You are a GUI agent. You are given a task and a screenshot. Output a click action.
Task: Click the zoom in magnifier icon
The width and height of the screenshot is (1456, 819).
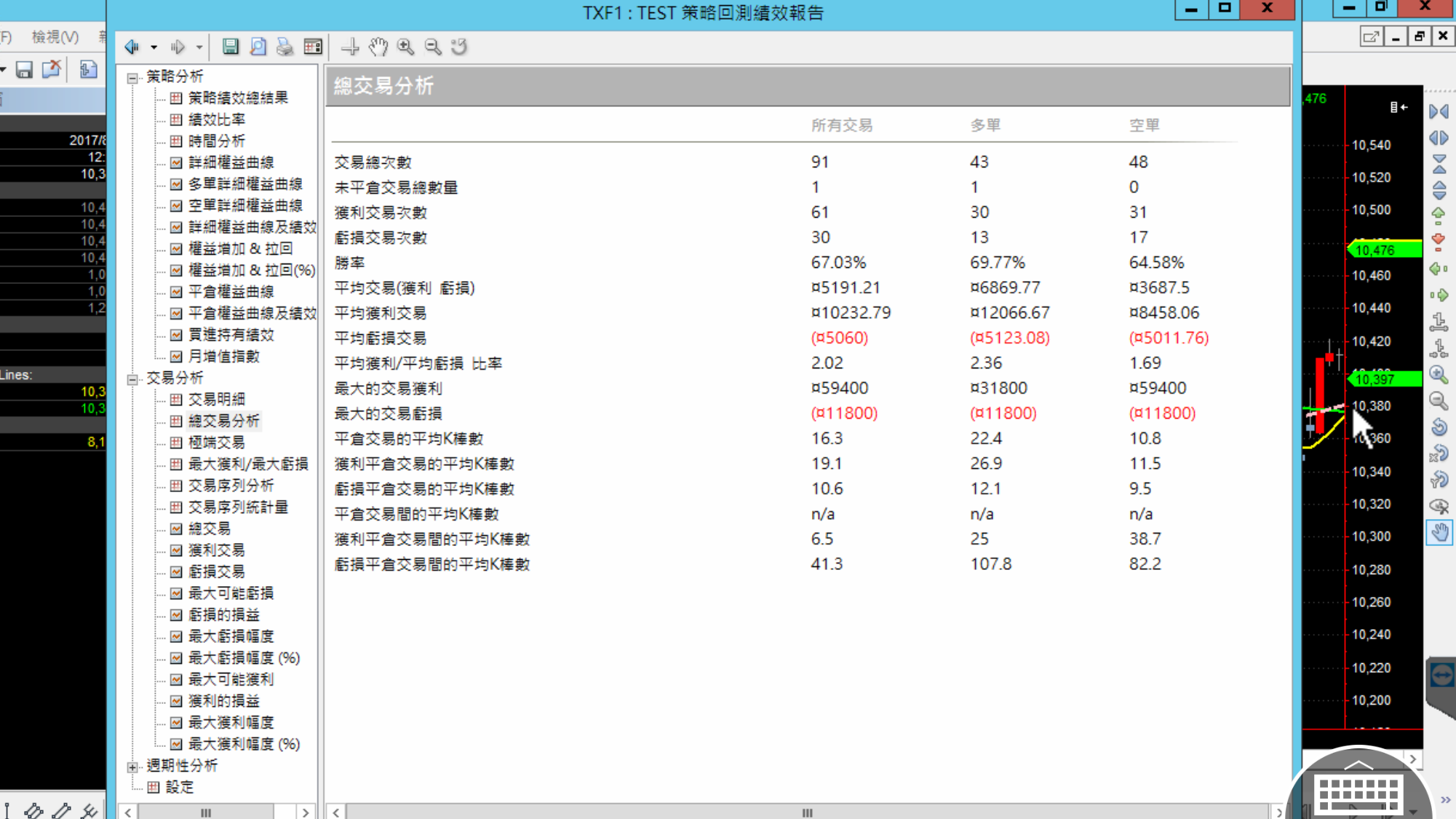coord(405,47)
